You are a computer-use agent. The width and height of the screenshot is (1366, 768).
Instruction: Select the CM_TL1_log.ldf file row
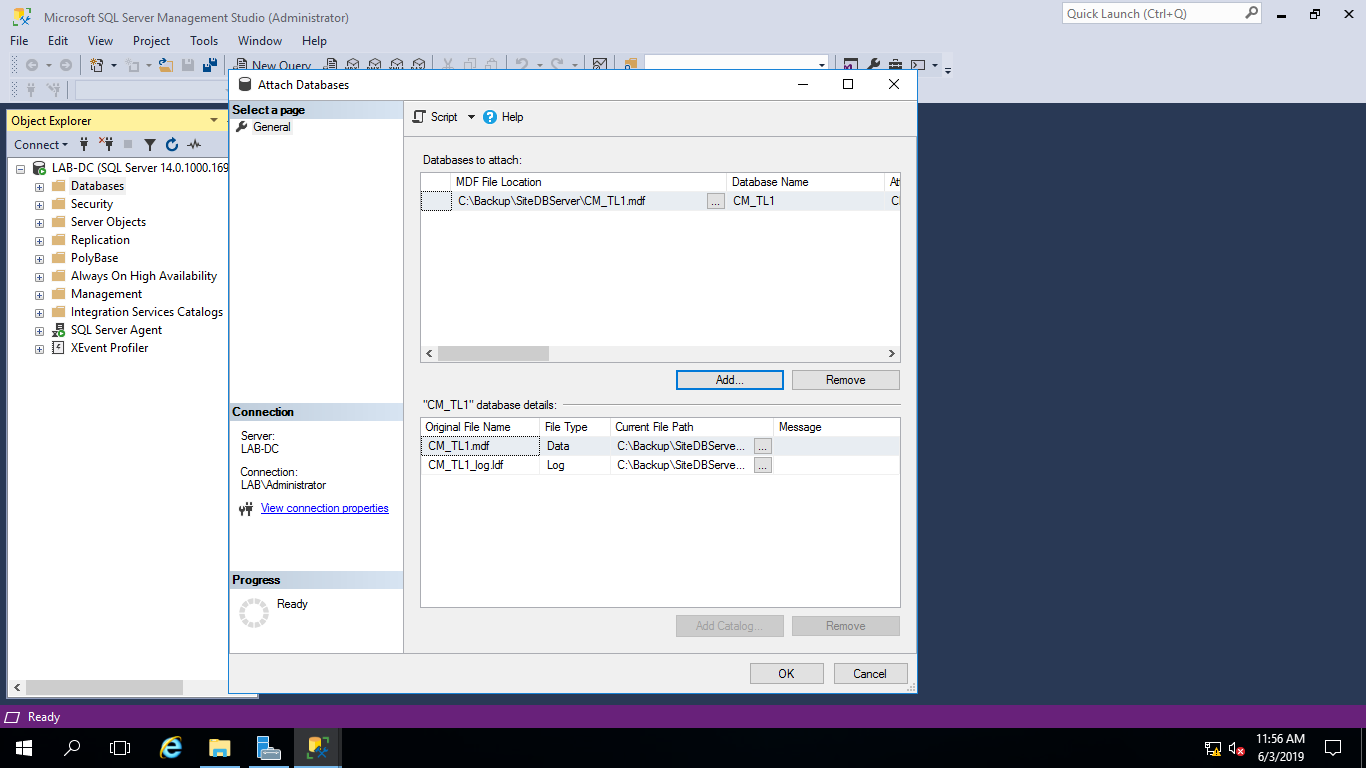pos(660,465)
